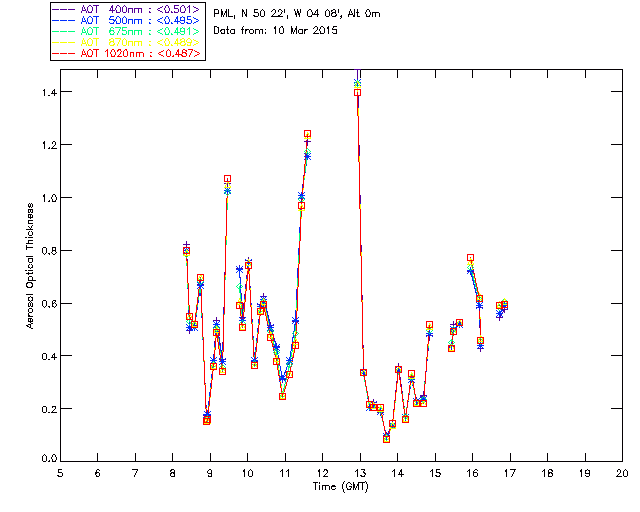
Task: Click the highest data point near 13 GMT
Action: (357, 84)
